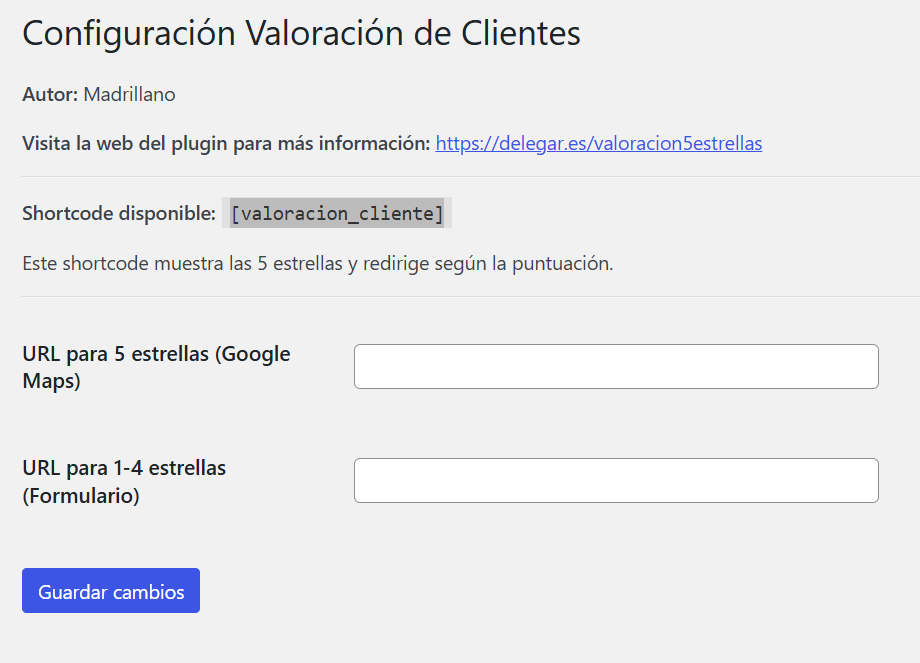Click the word 'Clientes' in the page title
Screen dimensions: 920x663
click(520, 33)
